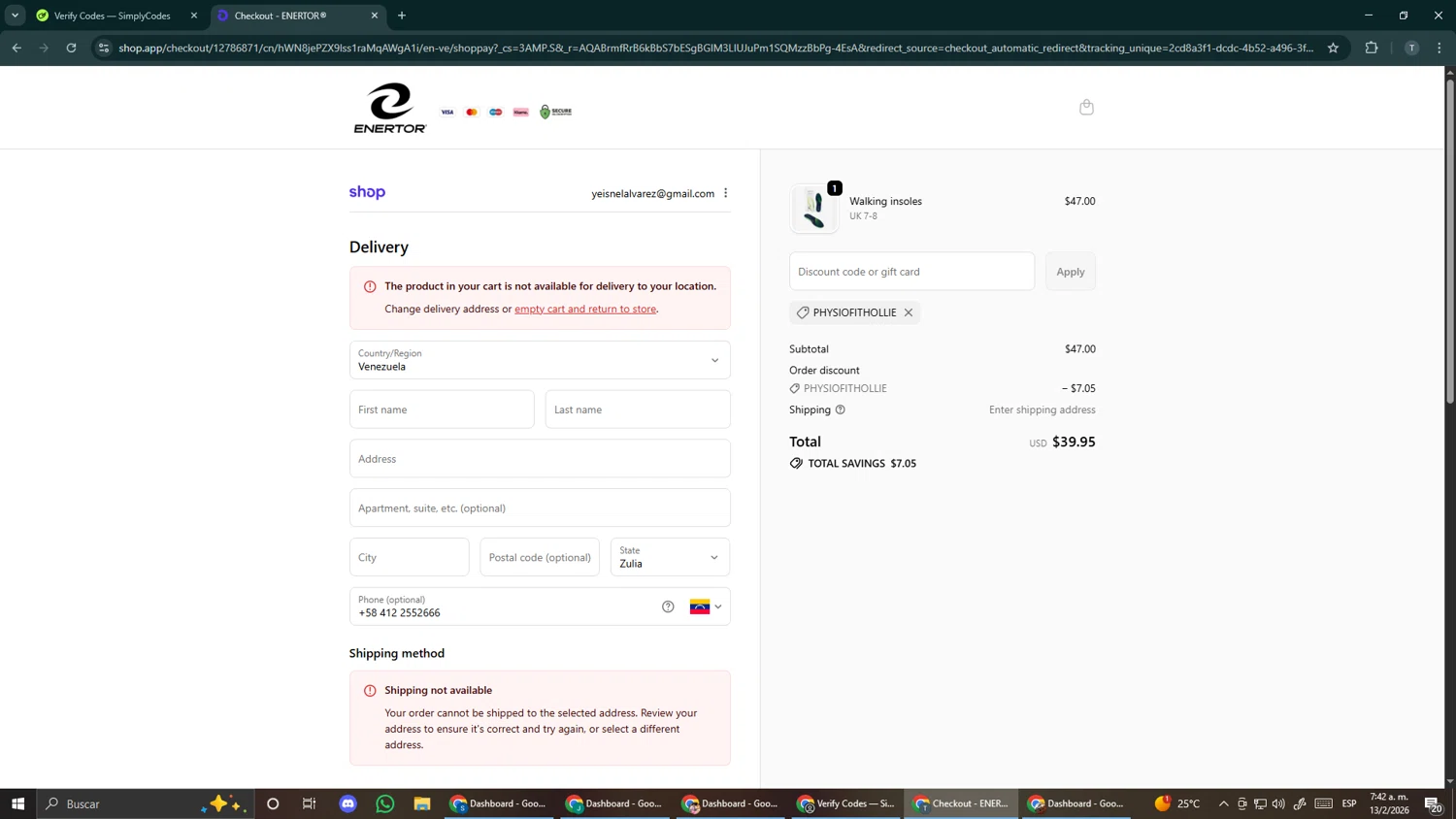Switch to Verify Codes — SimplyCodes tab

(x=112, y=16)
